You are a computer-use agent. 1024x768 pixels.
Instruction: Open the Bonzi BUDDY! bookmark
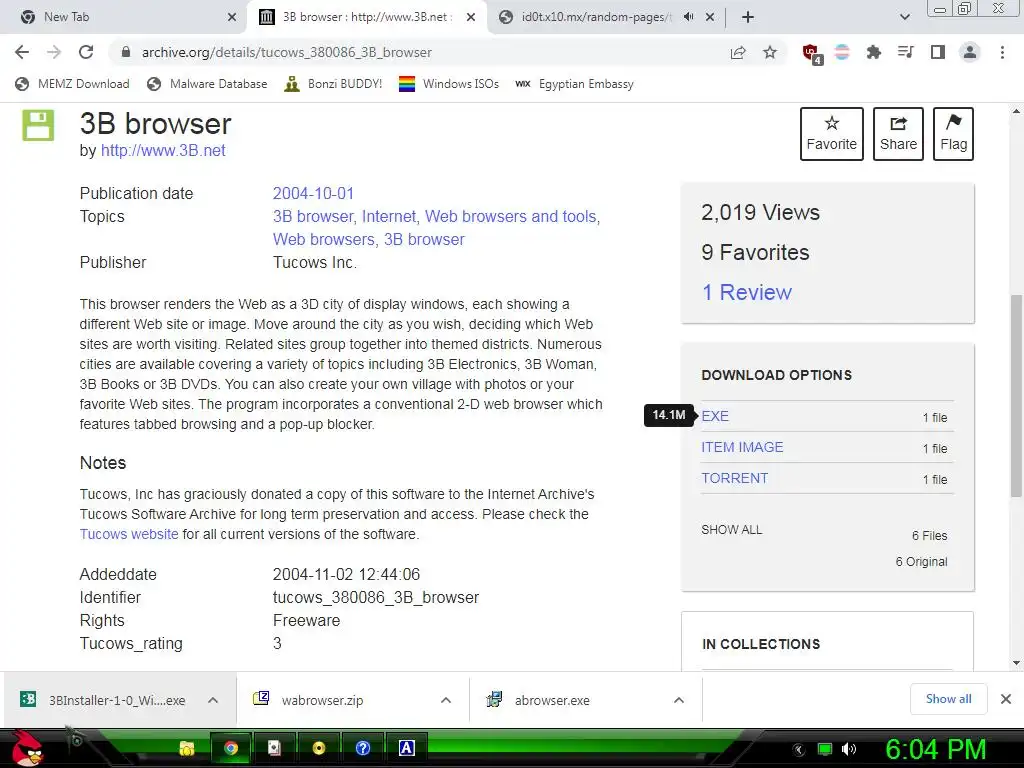[x=333, y=84]
